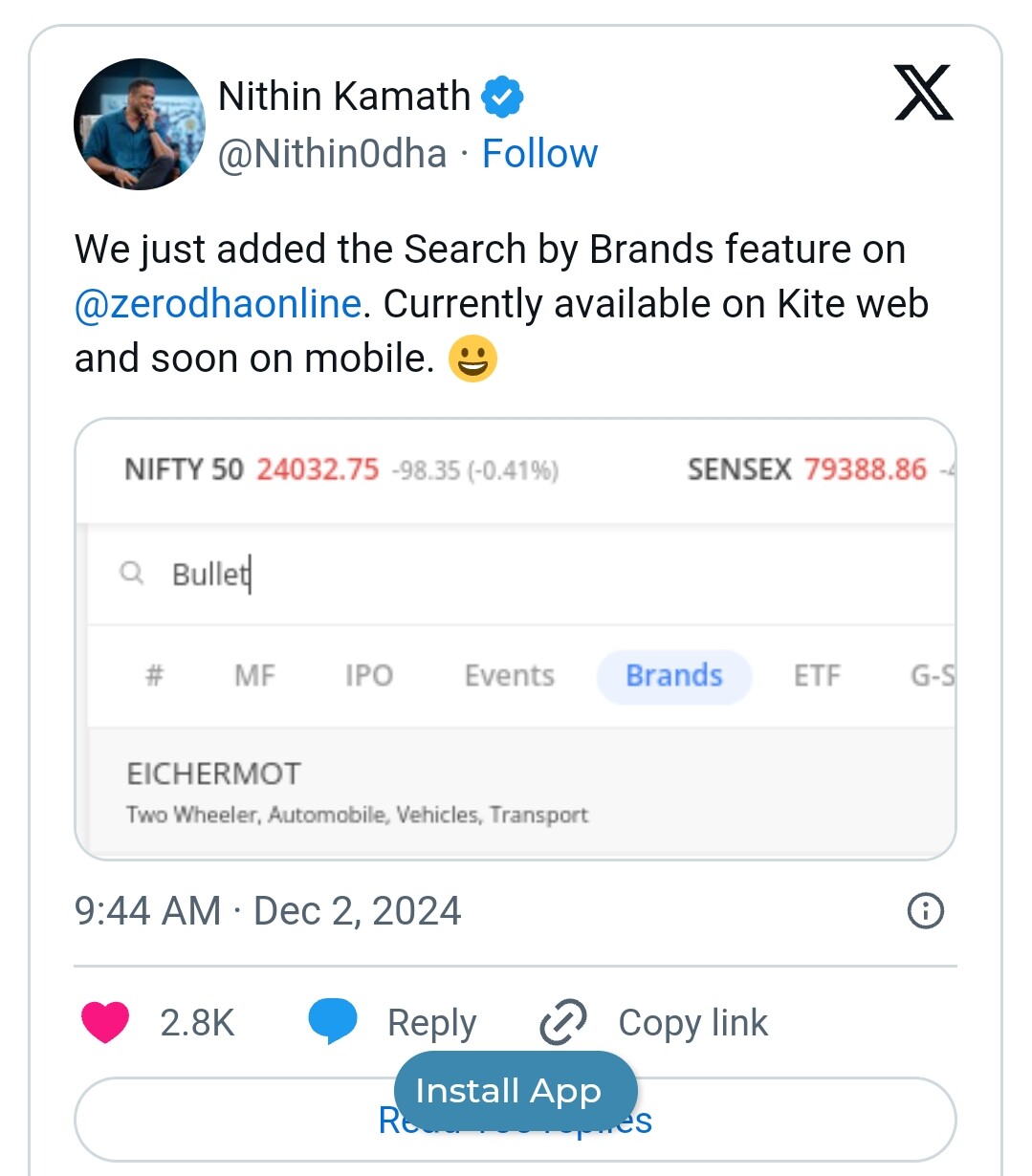The image size is (1032, 1176).
Task: Click the verified blue badge
Action: (502, 97)
